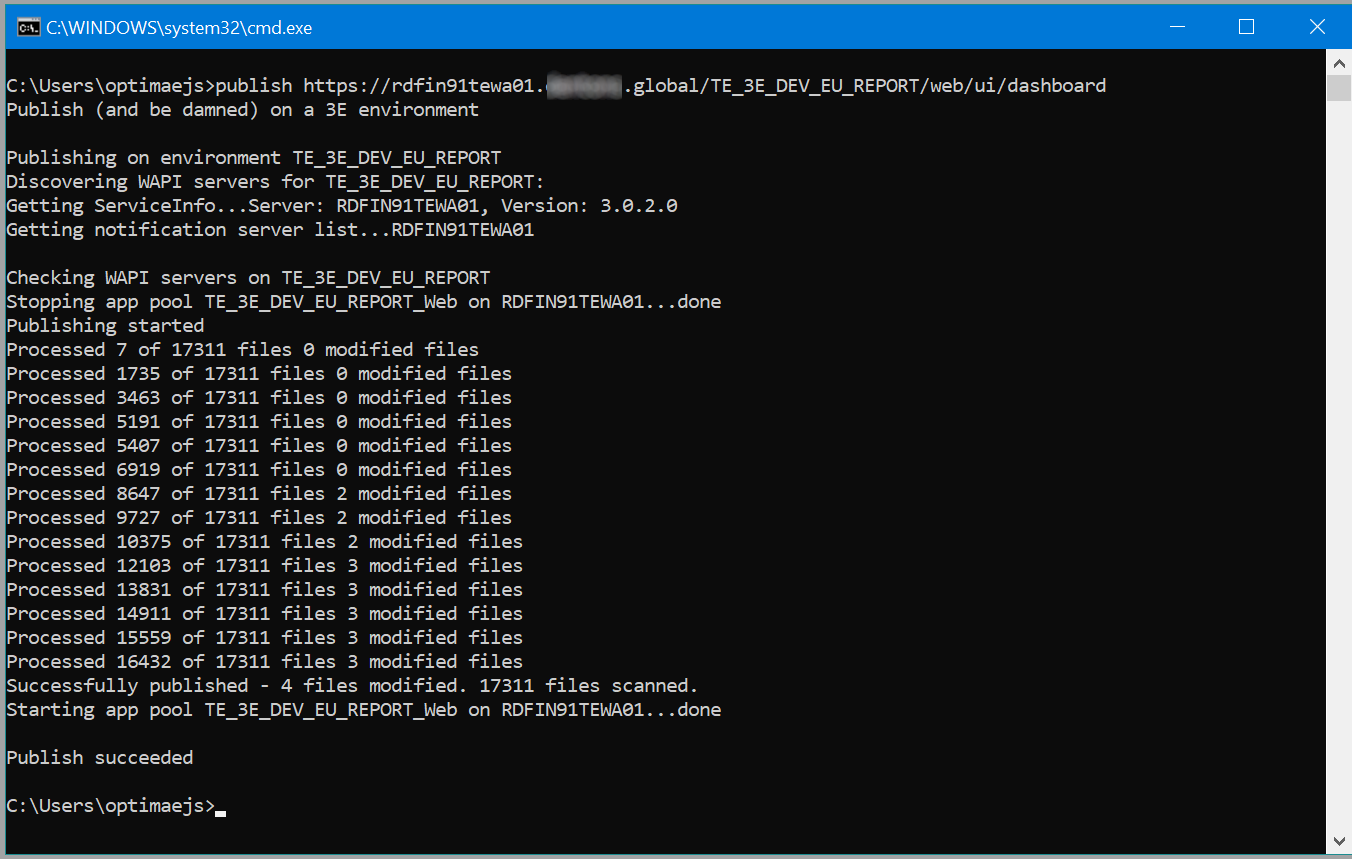Viewport: 1352px width, 859px height.
Task: Click the maximize icon on the title bar
Action: pyautogui.click(x=1246, y=27)
